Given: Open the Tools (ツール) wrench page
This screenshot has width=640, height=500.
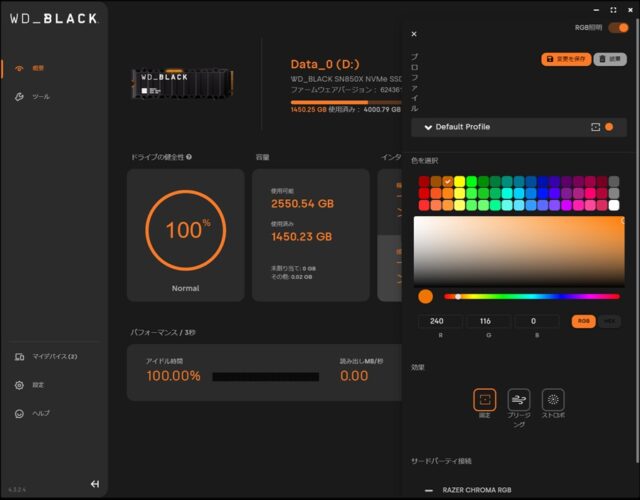Looking at the screenshot, I should coord(32,97).
